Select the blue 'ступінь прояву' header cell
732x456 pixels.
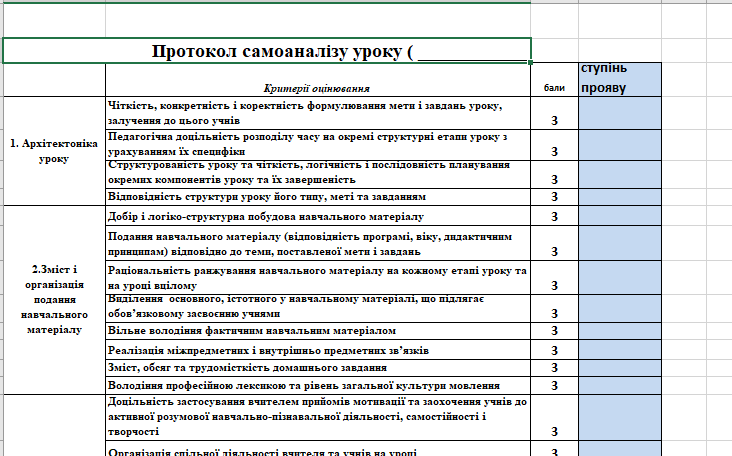click(x=620, y=80)
